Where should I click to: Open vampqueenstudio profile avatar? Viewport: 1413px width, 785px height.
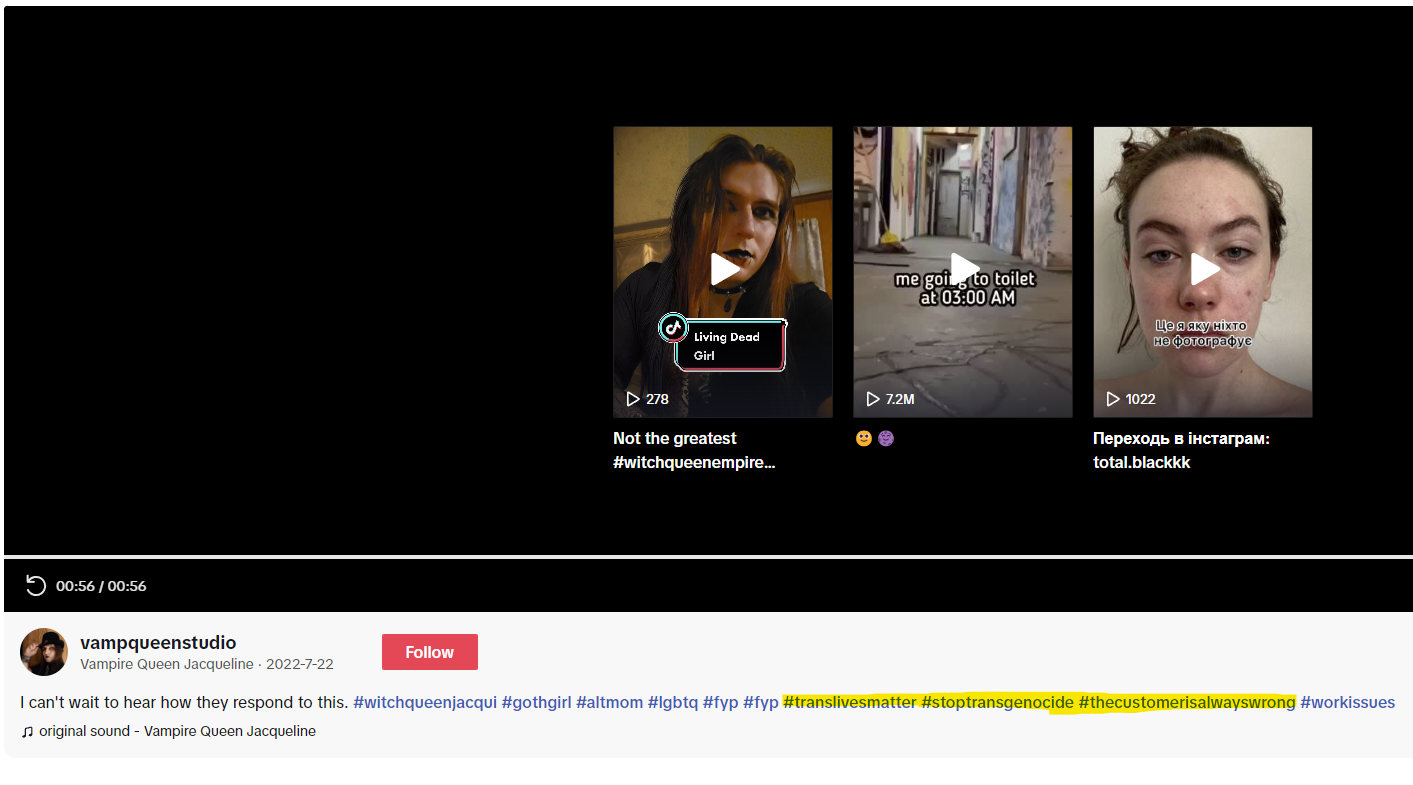[44, 652]
